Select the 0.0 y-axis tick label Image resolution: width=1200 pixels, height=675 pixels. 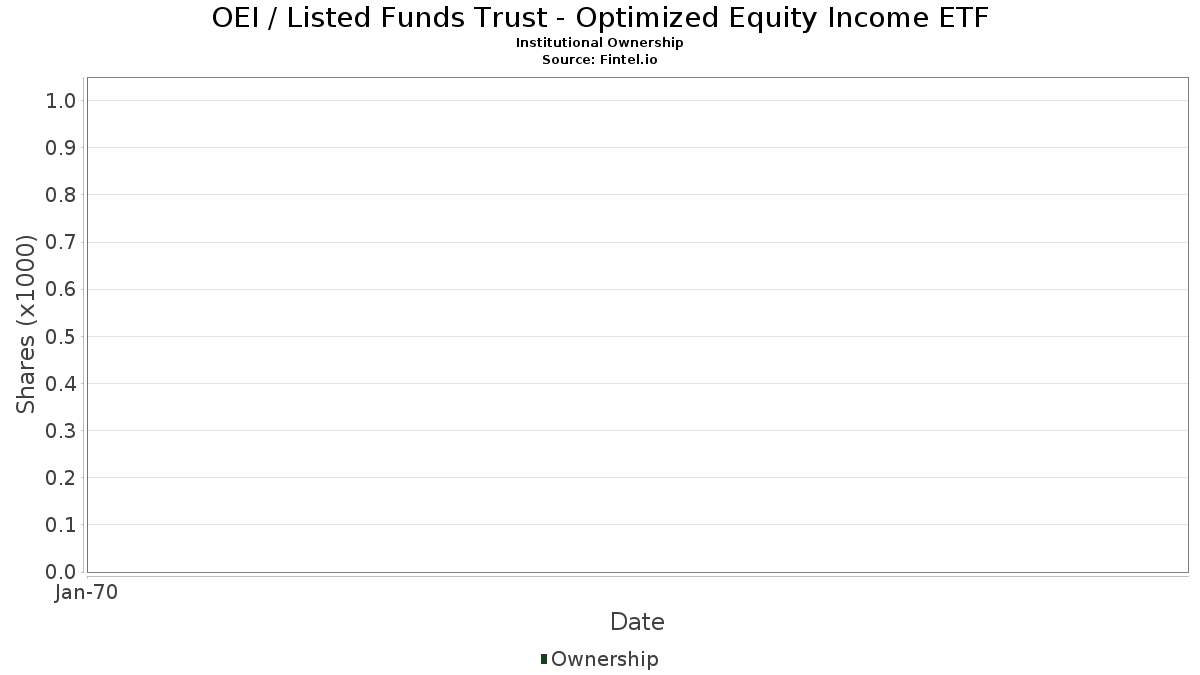click(x=61, y=572)
